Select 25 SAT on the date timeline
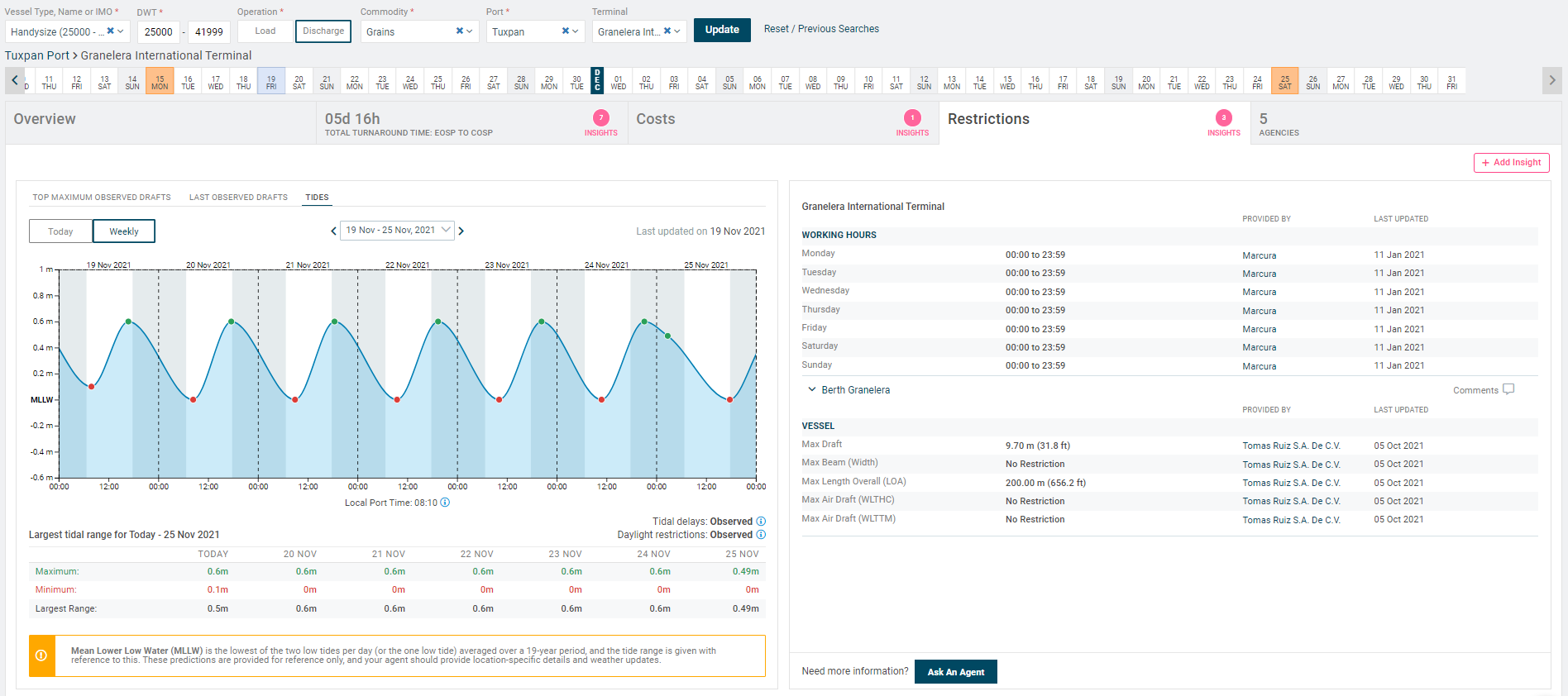 pos(1284,81)
